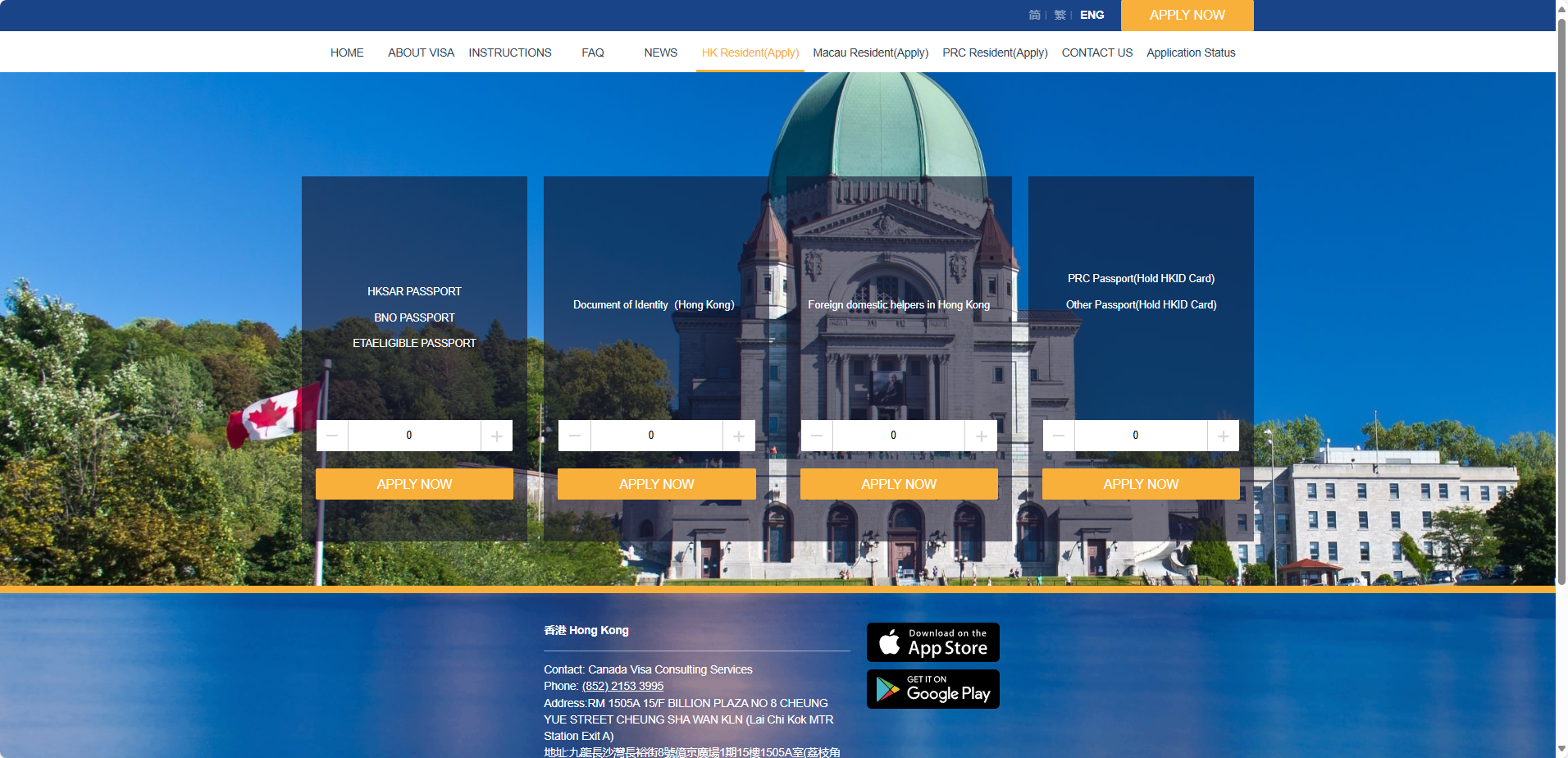
Task: Go to Macau Resident(Apply) tab
Action: (x=870, y=53)
